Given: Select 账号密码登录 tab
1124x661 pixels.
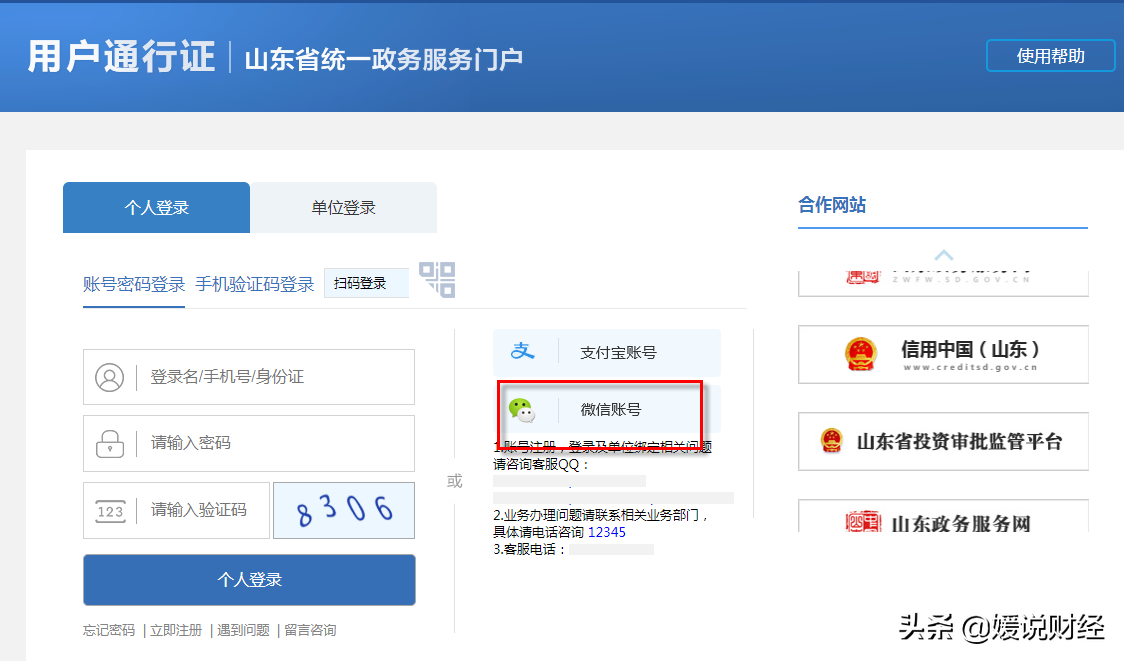Looking at the screenshot, I should 134,285.
